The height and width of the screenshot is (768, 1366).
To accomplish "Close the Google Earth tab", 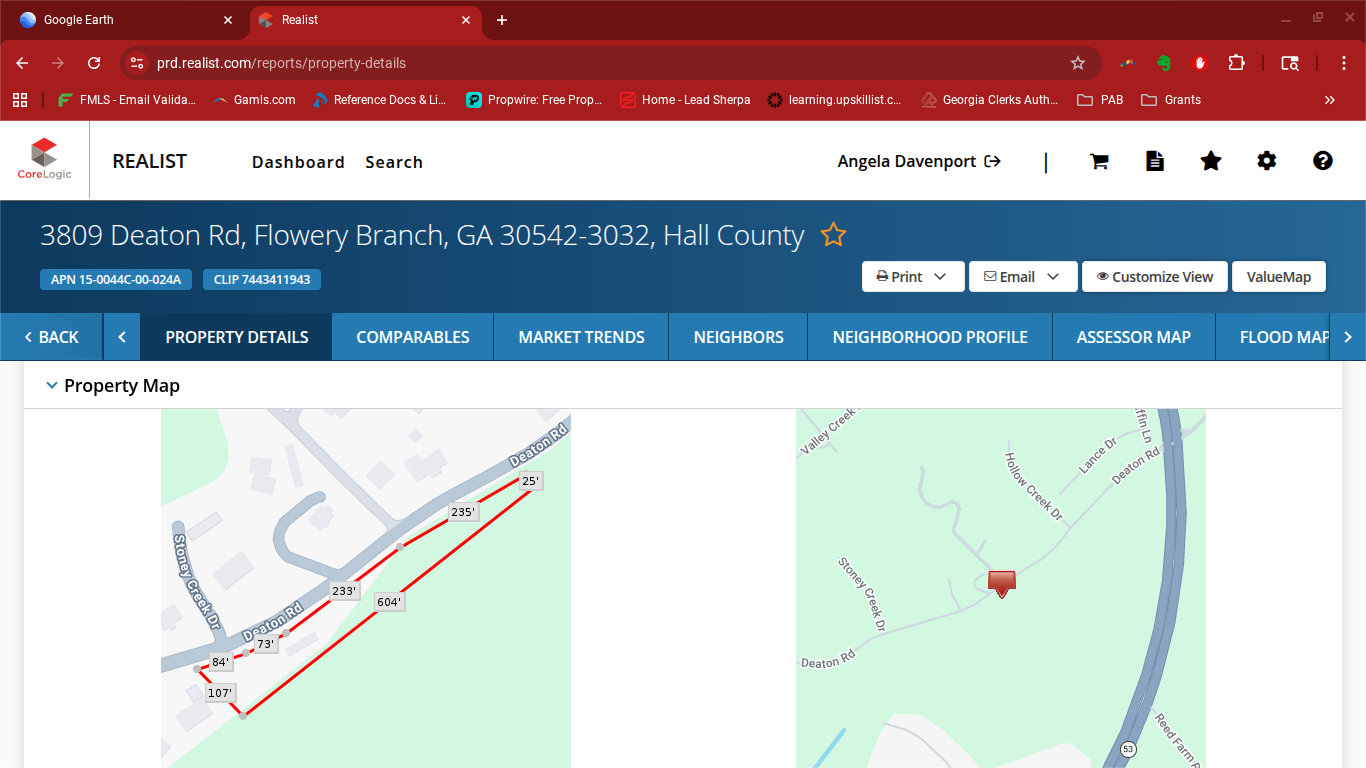I will point(228,20).
